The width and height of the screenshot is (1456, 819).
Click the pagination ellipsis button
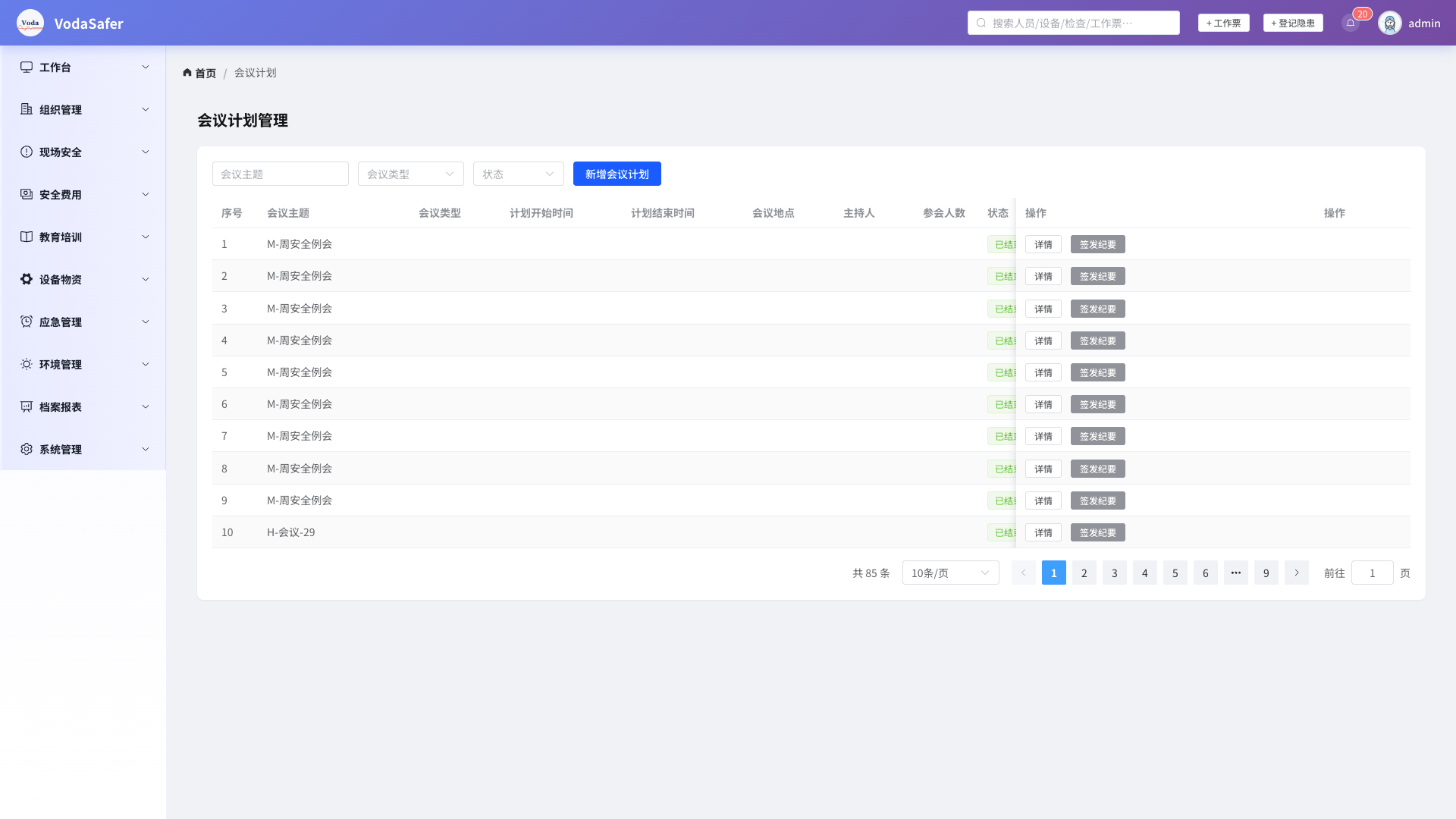[x=1236, y=573]
